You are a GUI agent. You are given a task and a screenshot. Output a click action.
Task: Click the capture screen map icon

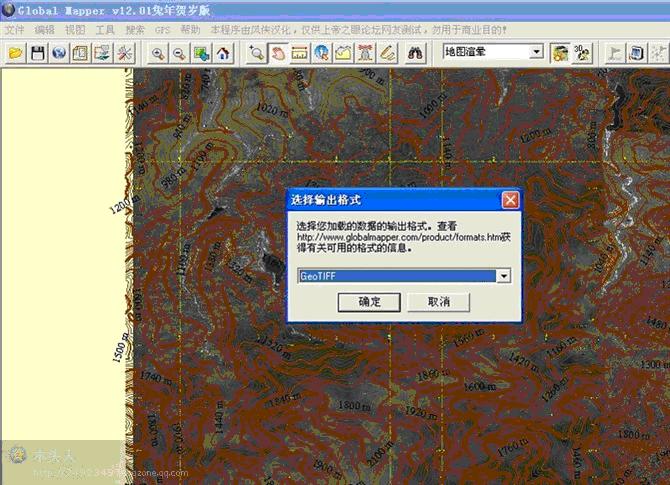(103, 53)
